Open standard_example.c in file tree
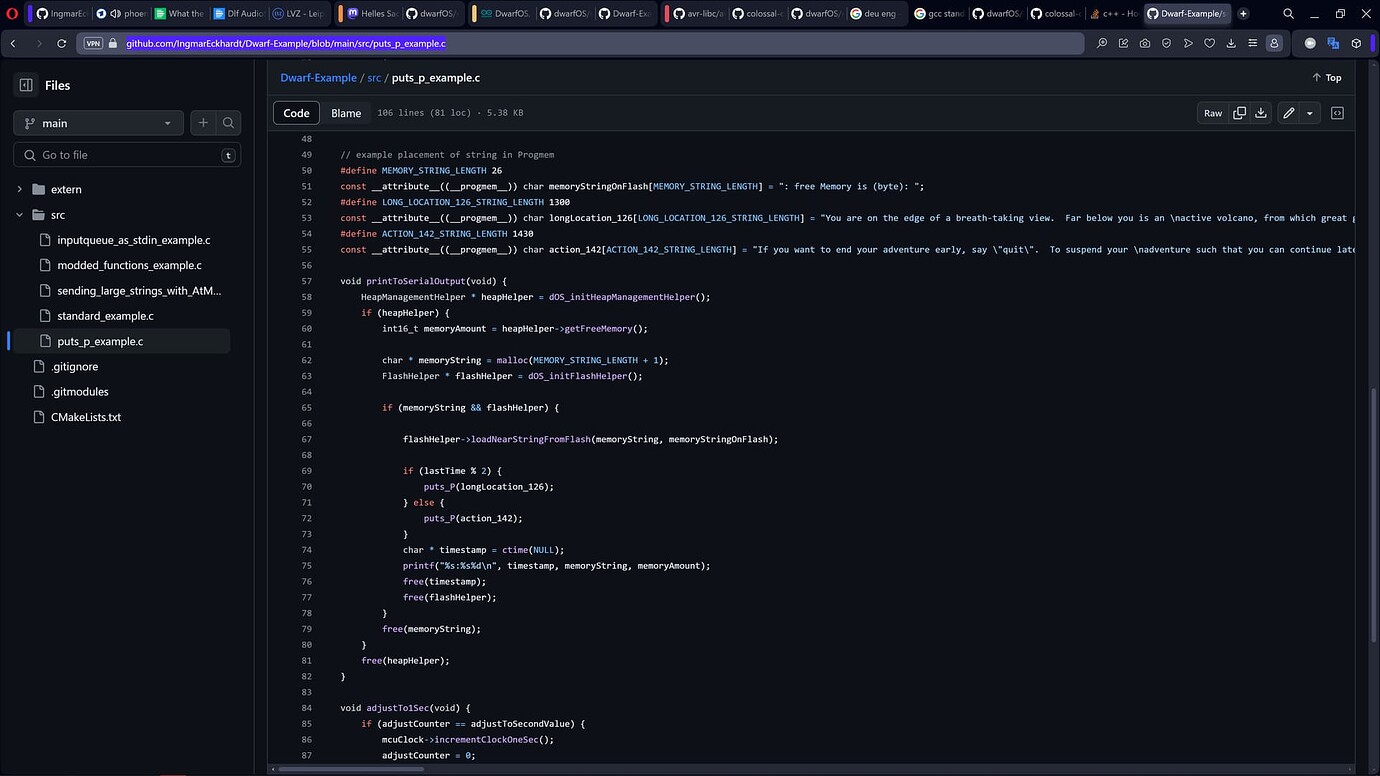1380x776 pixels. pyautogui.click(x=105, y=316)
